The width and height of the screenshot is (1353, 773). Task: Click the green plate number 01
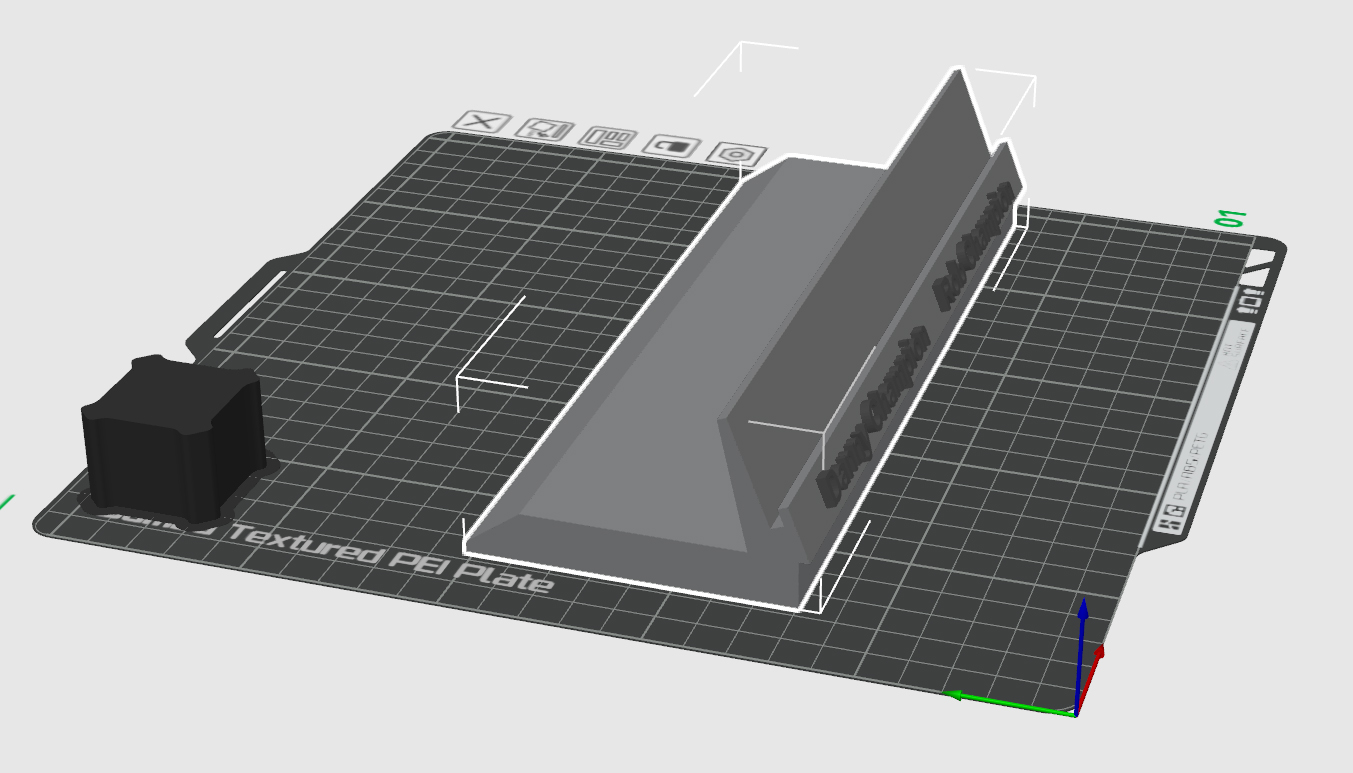click(1230, 218)
